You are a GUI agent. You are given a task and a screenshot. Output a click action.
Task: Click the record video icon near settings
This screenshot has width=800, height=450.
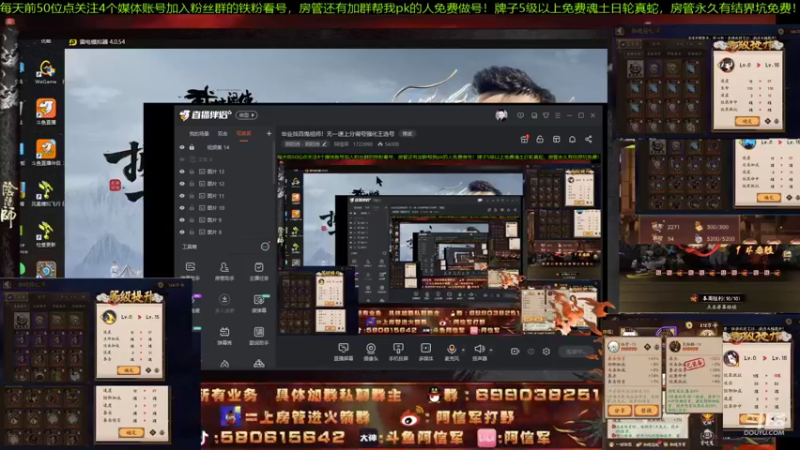[515, 352]
